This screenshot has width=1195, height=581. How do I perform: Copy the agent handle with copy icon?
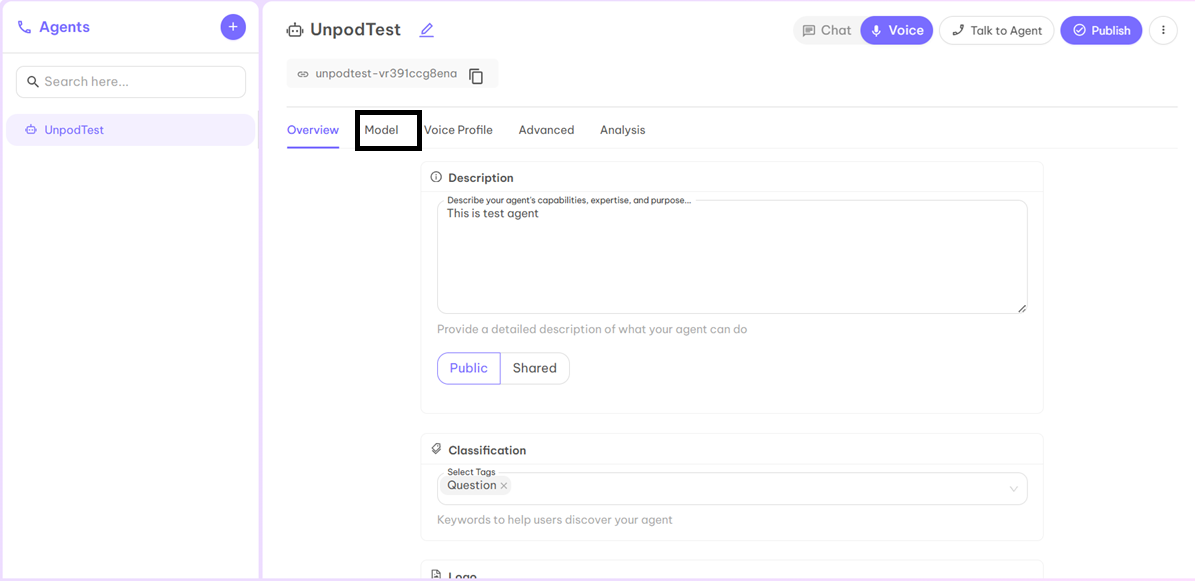click(476, 75)
